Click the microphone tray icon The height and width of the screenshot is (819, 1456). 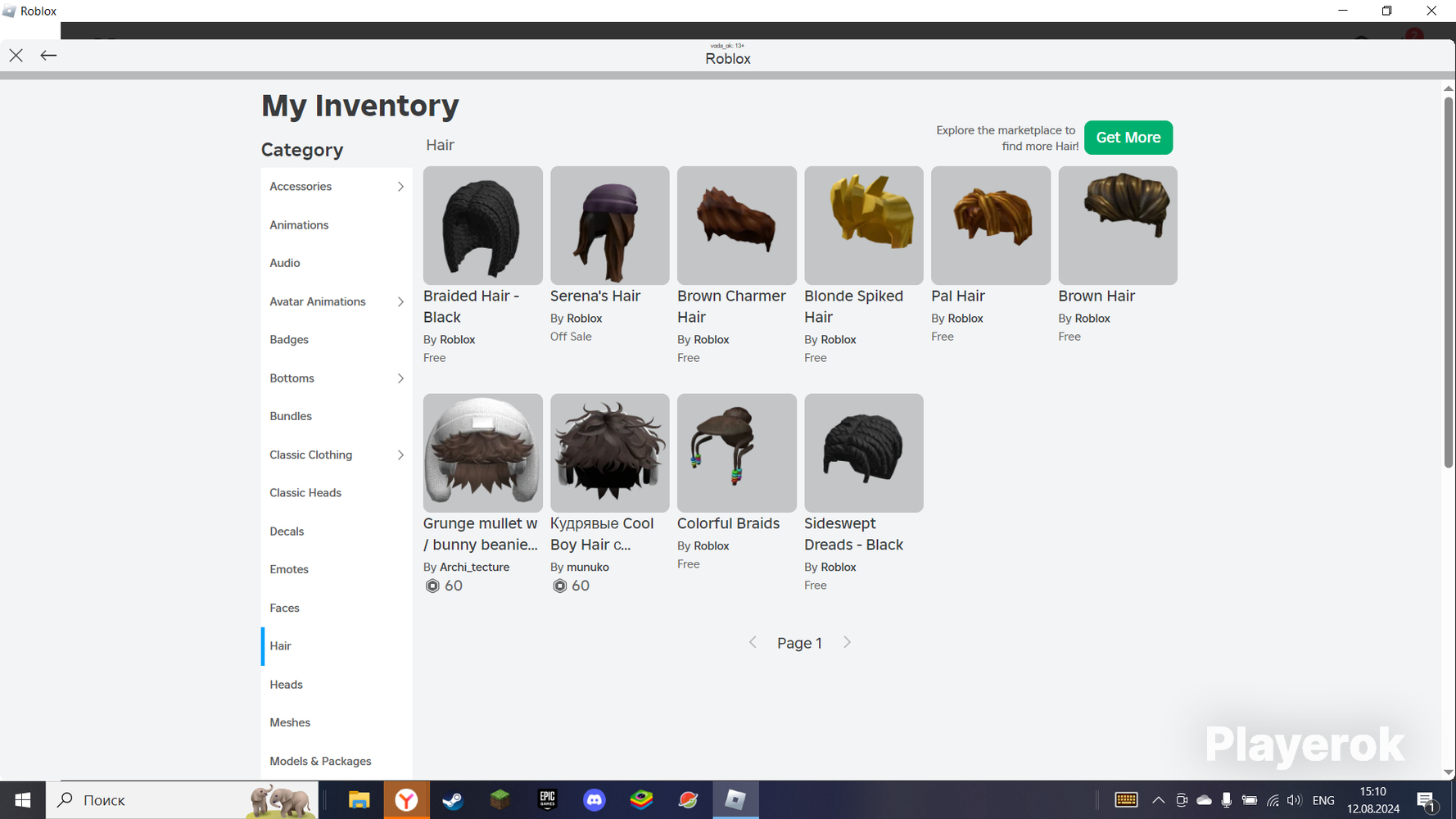coord(1226,800)
